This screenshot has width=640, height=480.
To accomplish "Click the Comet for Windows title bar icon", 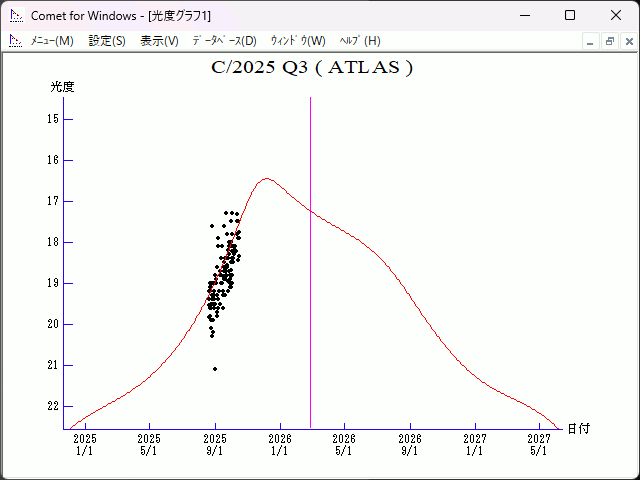I will pyautogui.click(x=15, y=16).
